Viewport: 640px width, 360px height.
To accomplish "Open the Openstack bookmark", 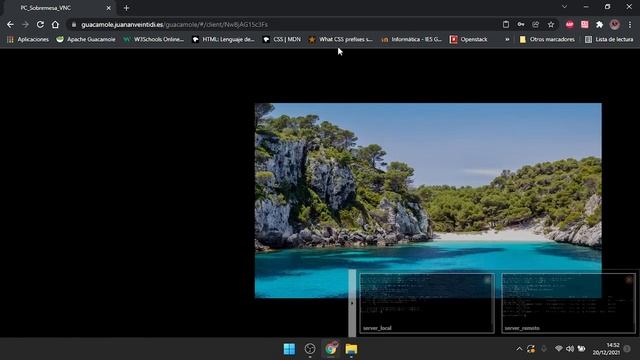I will (x=469, y=39).
